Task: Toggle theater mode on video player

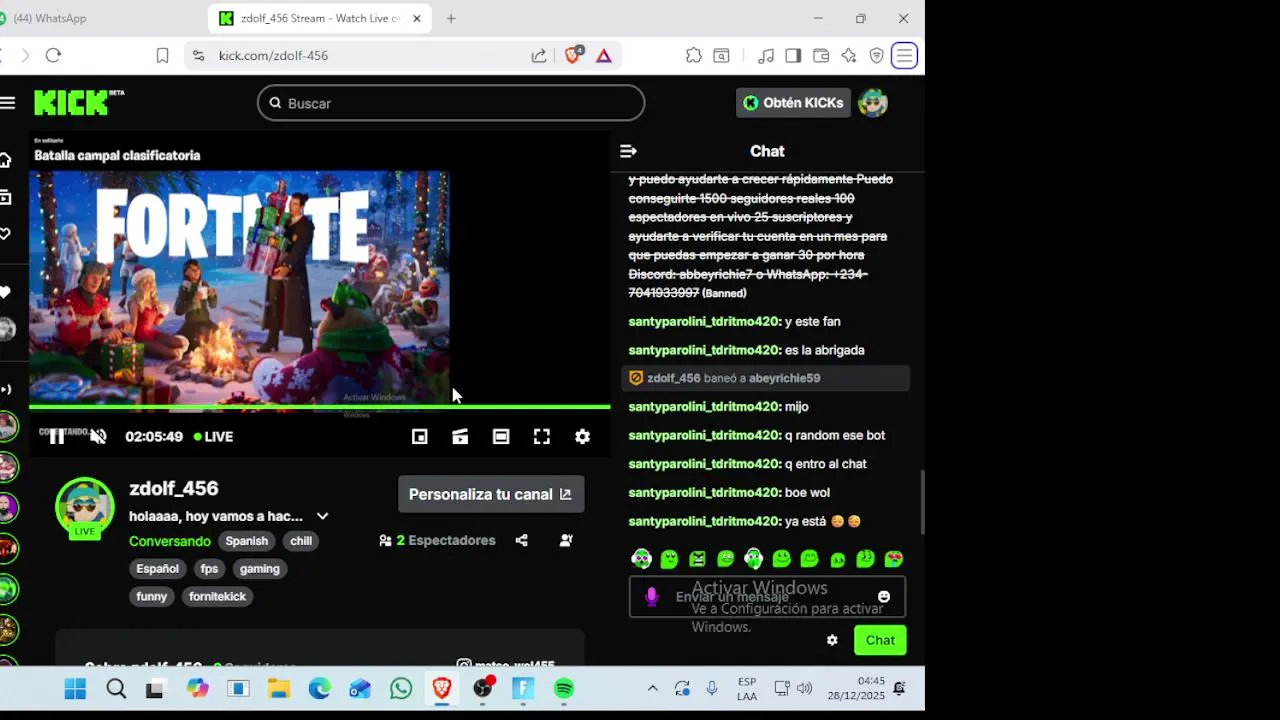Action: tap(501, 437)
